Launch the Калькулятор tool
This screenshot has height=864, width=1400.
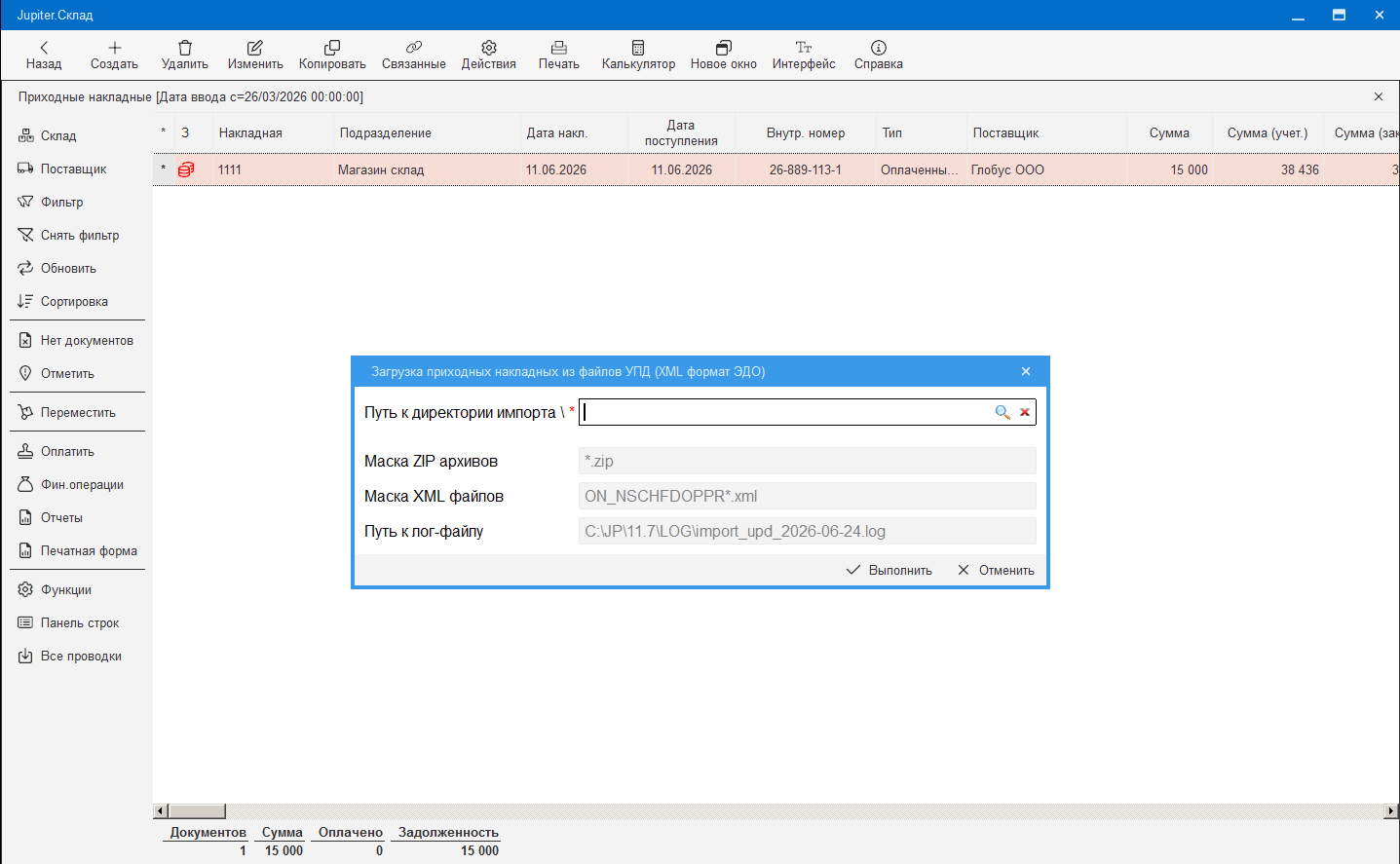coord(638,56)
